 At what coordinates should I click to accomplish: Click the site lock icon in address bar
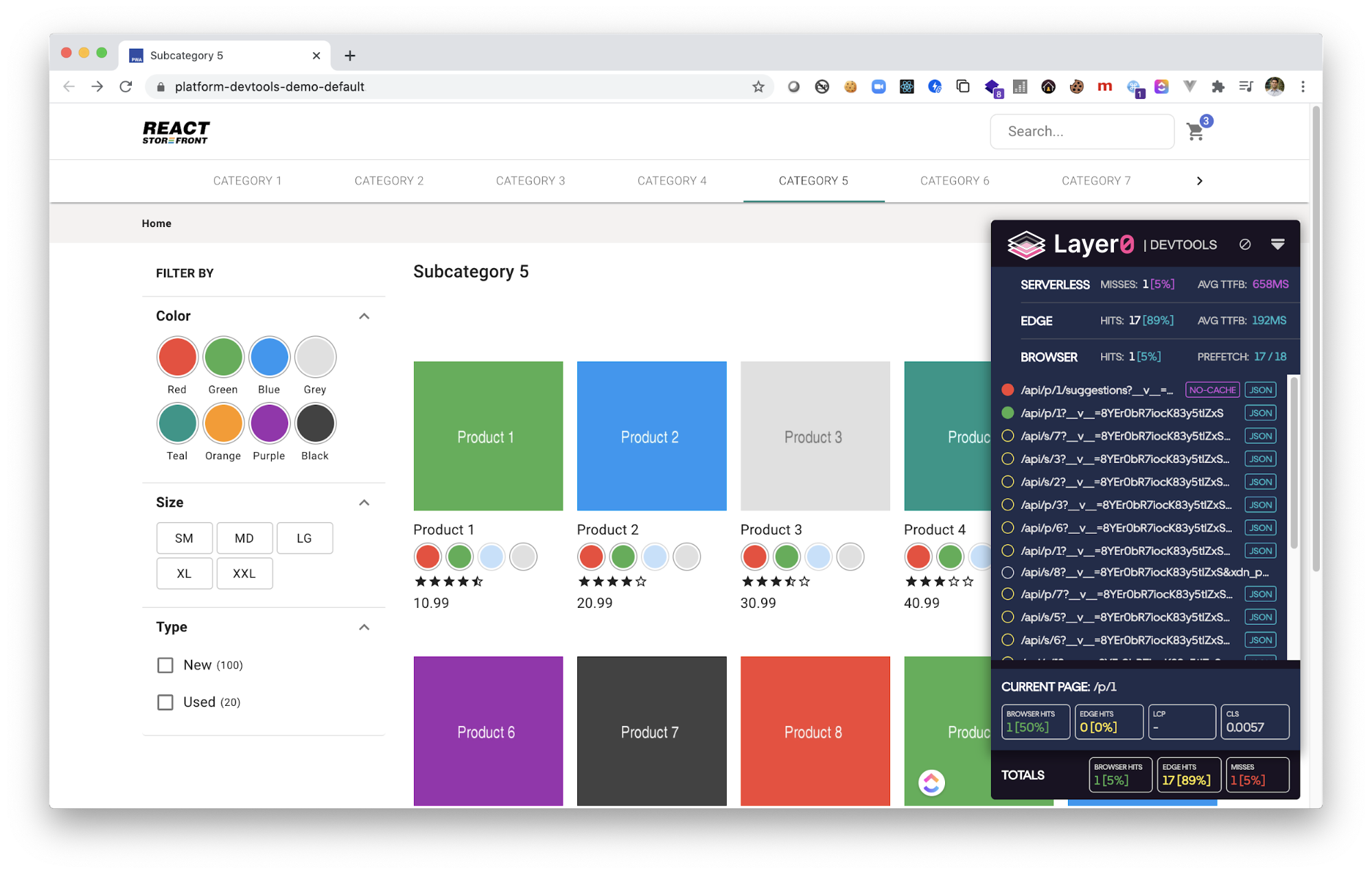pos(161,87)
